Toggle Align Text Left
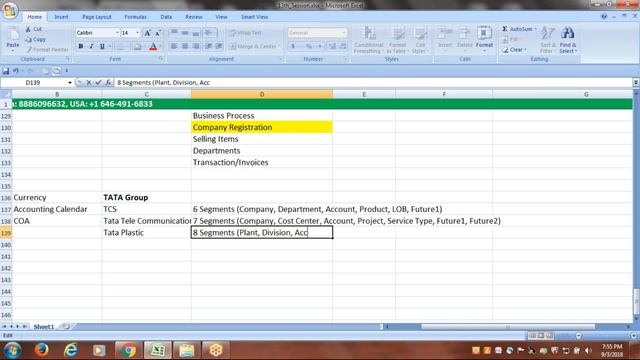 pos(174,47)
